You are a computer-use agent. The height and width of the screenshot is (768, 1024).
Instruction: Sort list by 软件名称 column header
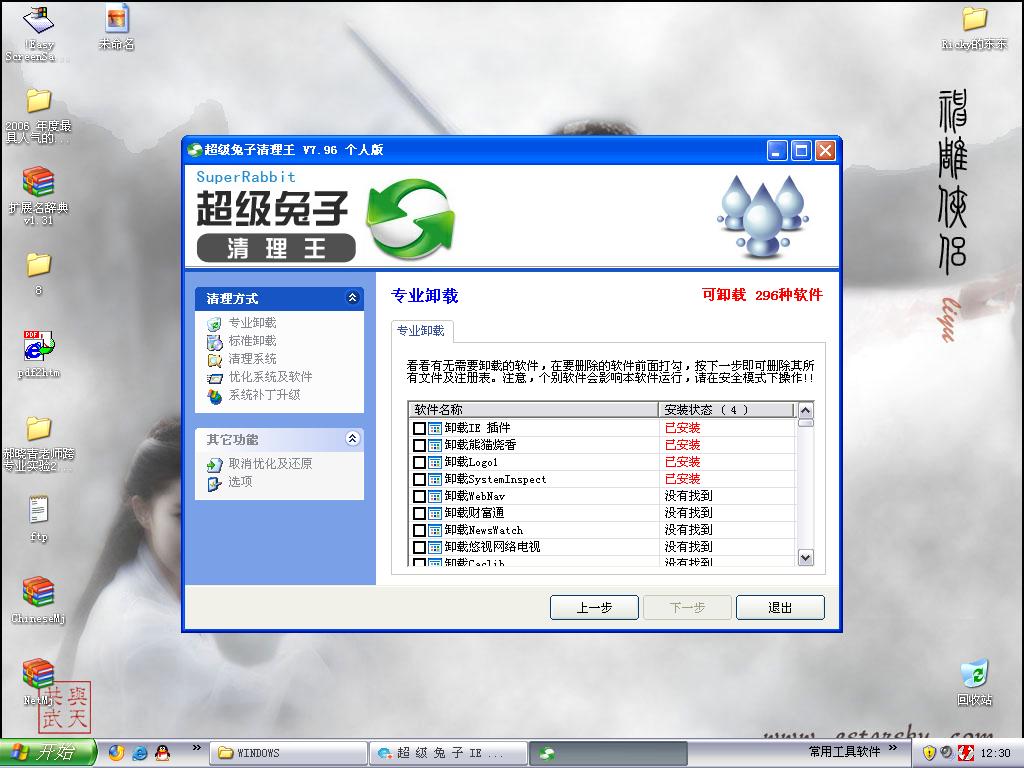[x=533, y=409]
